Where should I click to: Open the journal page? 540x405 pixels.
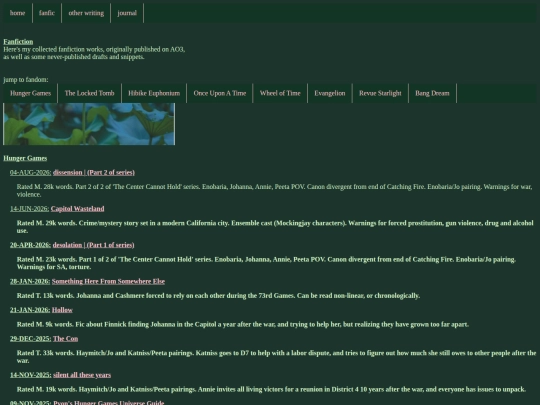127,13
